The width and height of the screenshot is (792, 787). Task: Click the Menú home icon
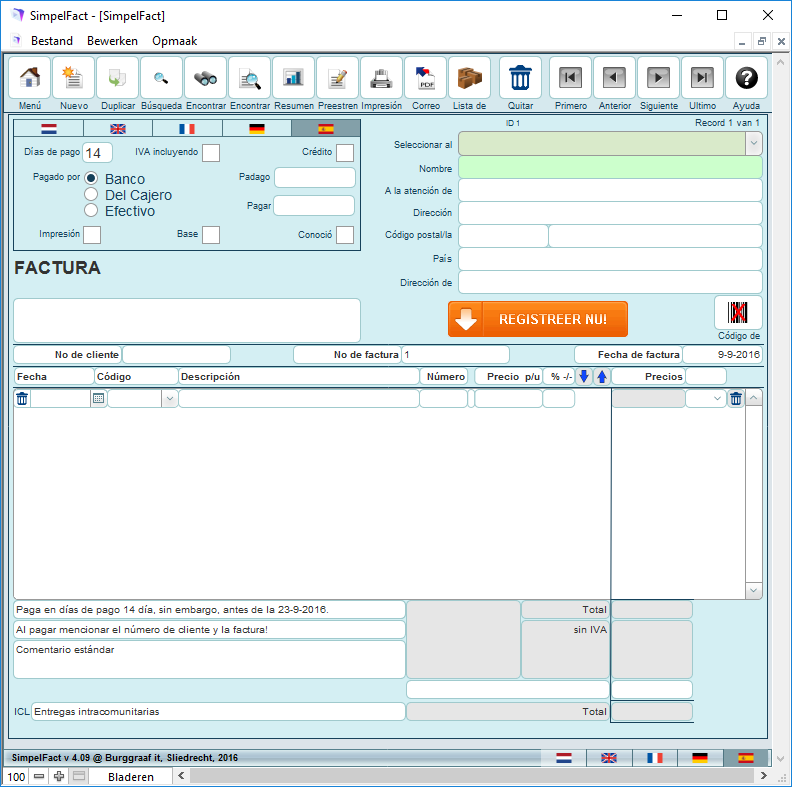tap(30, 78)
